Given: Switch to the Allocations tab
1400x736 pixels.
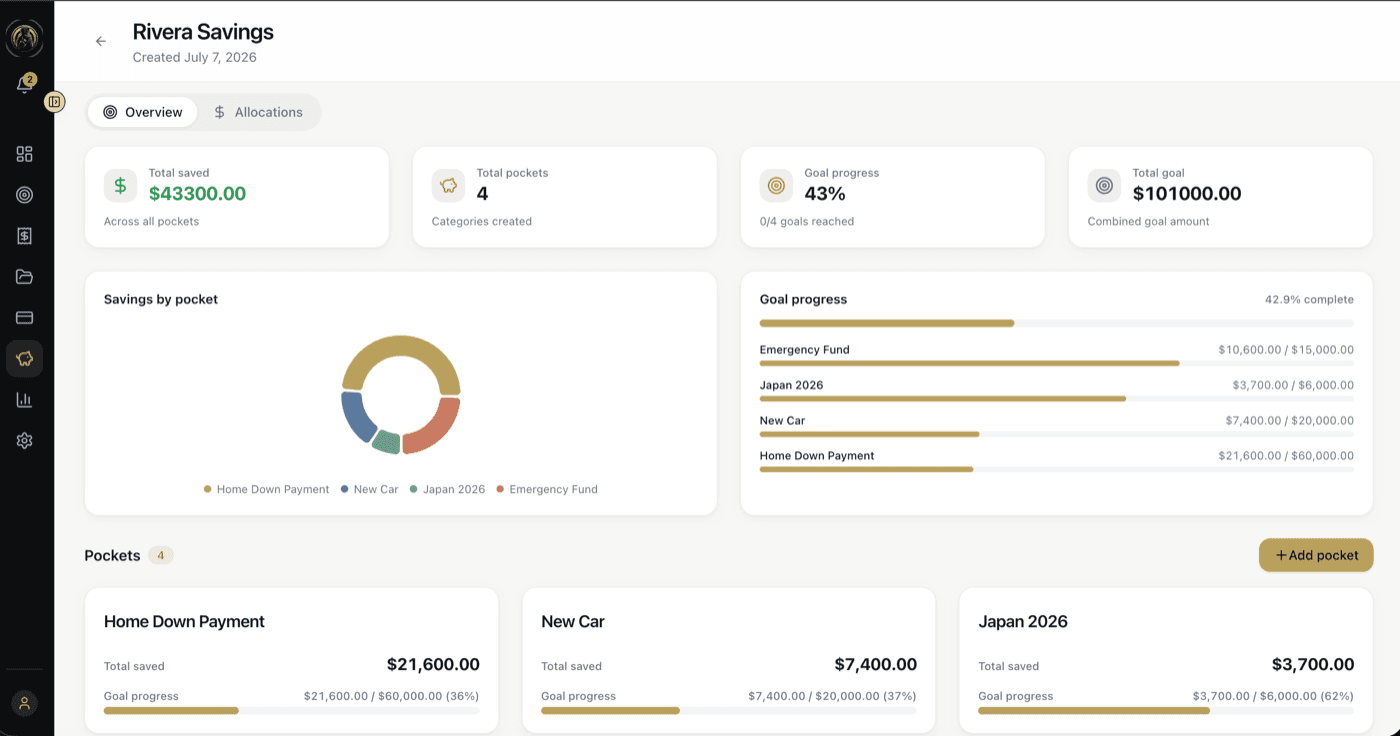Looking at the screenshot, I should 258,112.
